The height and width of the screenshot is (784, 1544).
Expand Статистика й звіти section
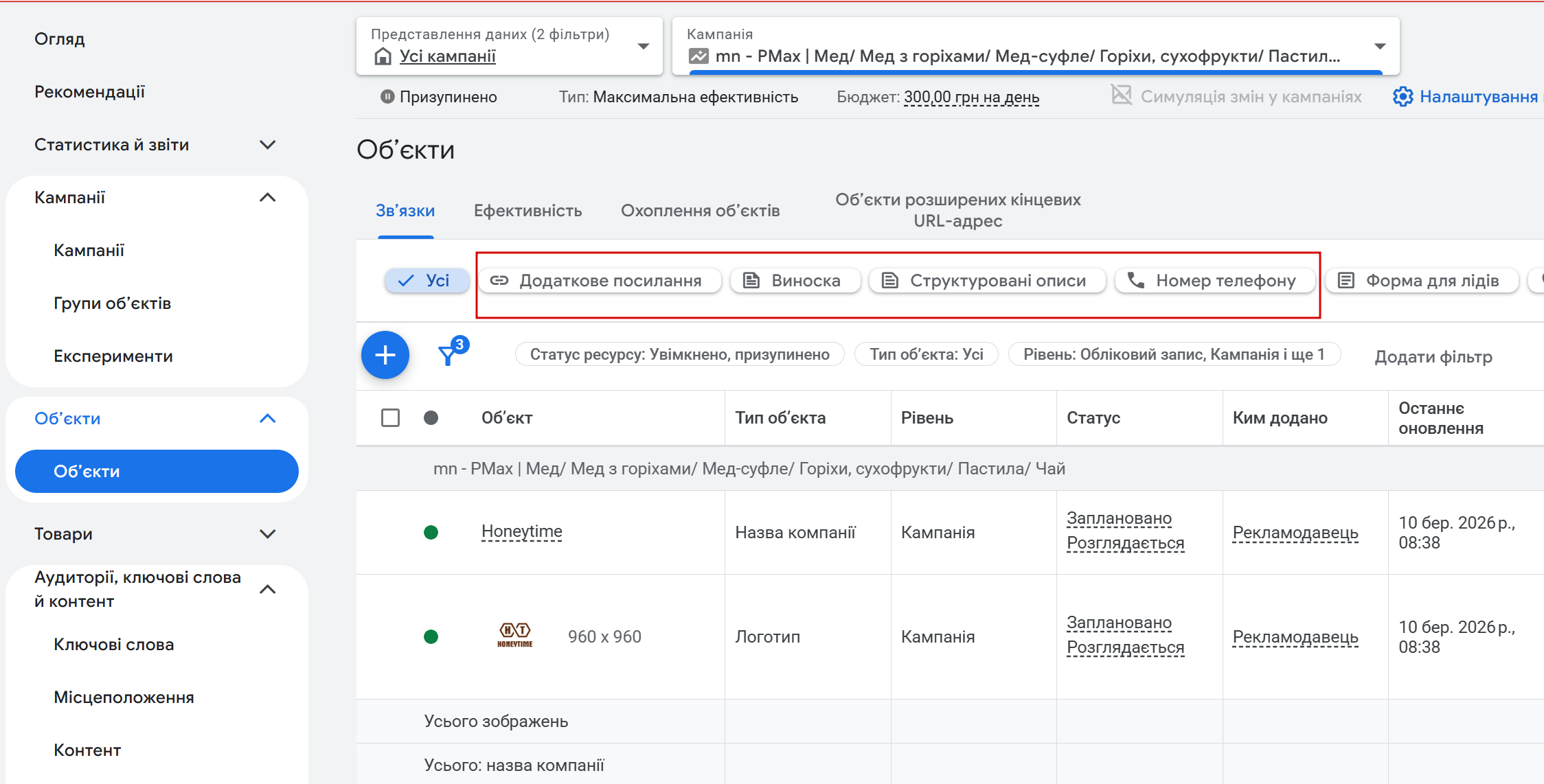[267, 145]
